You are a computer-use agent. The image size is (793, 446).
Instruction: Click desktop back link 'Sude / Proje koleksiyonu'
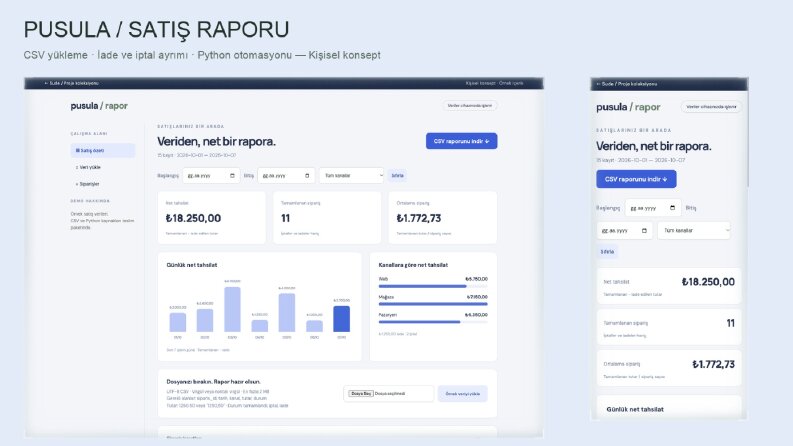tap(71, 83)
